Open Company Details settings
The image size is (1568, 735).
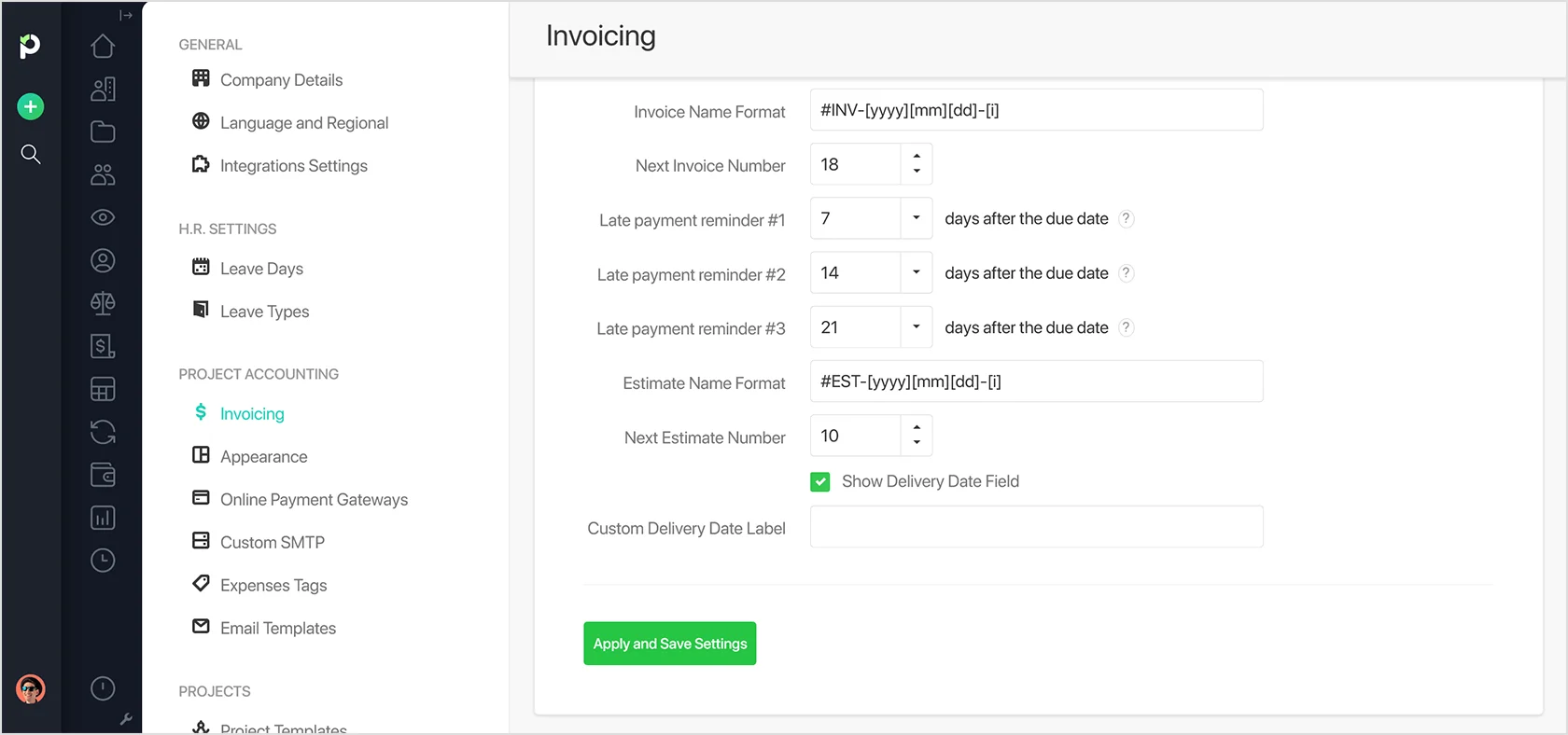(x=267, y=80)
